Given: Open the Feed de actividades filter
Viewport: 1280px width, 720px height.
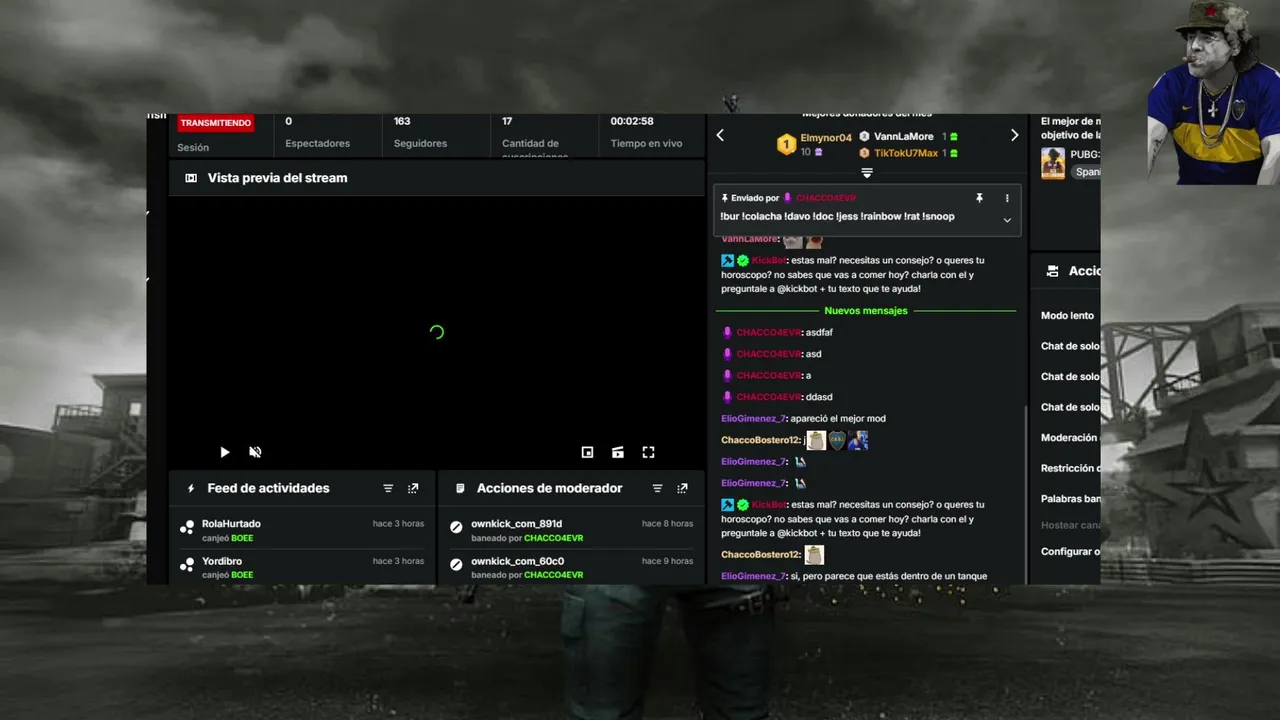Looking at the screenshot, I should tap(388, 488).
